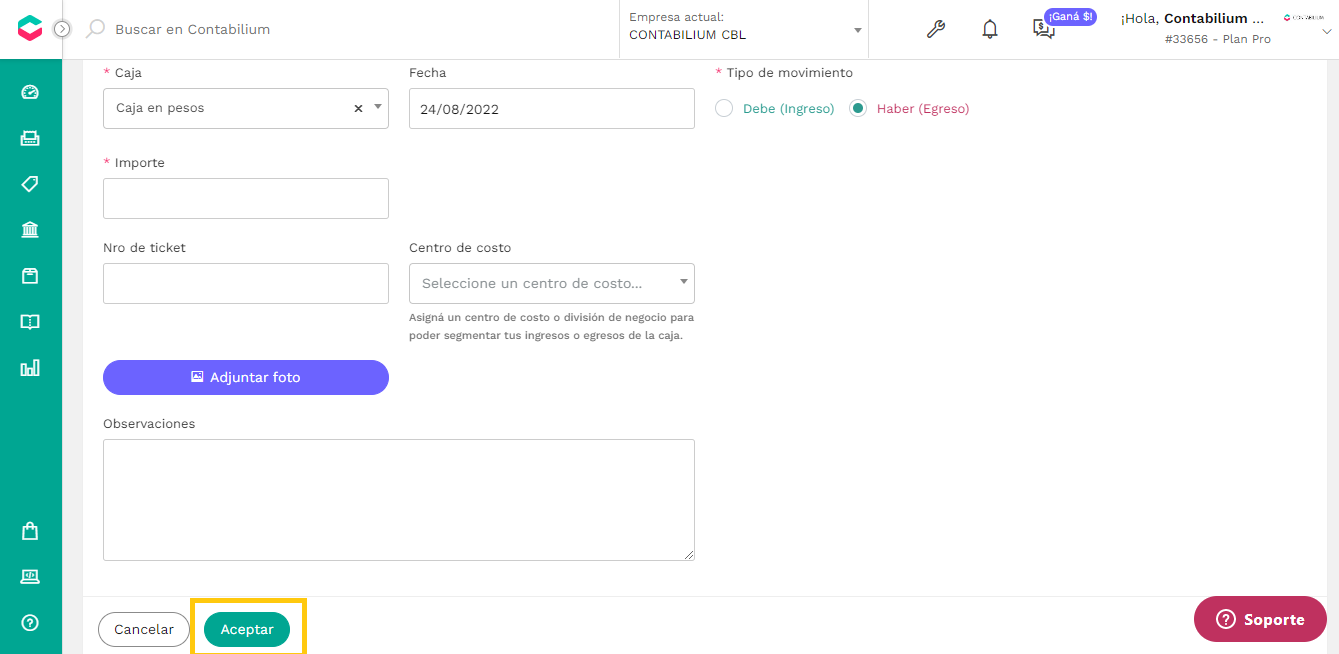Select Debe (Ingreso) radio option
Viewport: 1339px width, 654px height.
[x=724, y=108]
